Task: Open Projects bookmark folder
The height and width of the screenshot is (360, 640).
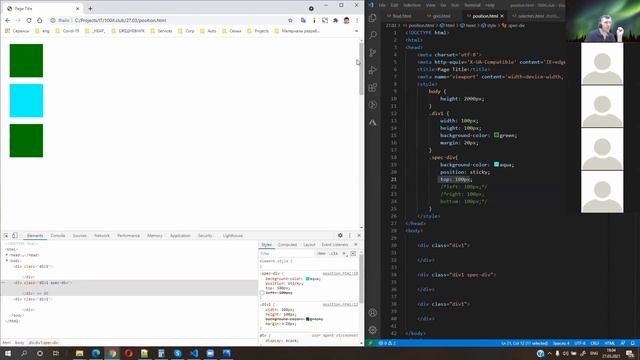Action: (258, 31)
